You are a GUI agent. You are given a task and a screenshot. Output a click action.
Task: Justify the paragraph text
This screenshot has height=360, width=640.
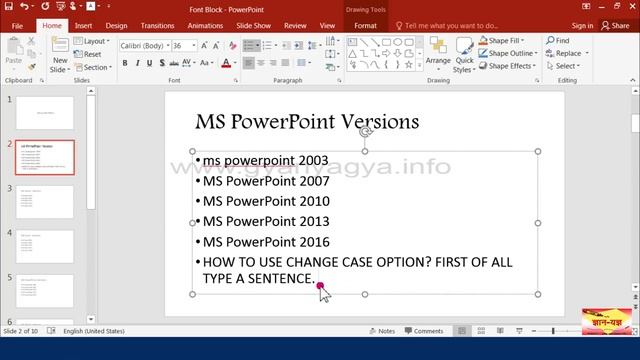click(x=285, y=63)
